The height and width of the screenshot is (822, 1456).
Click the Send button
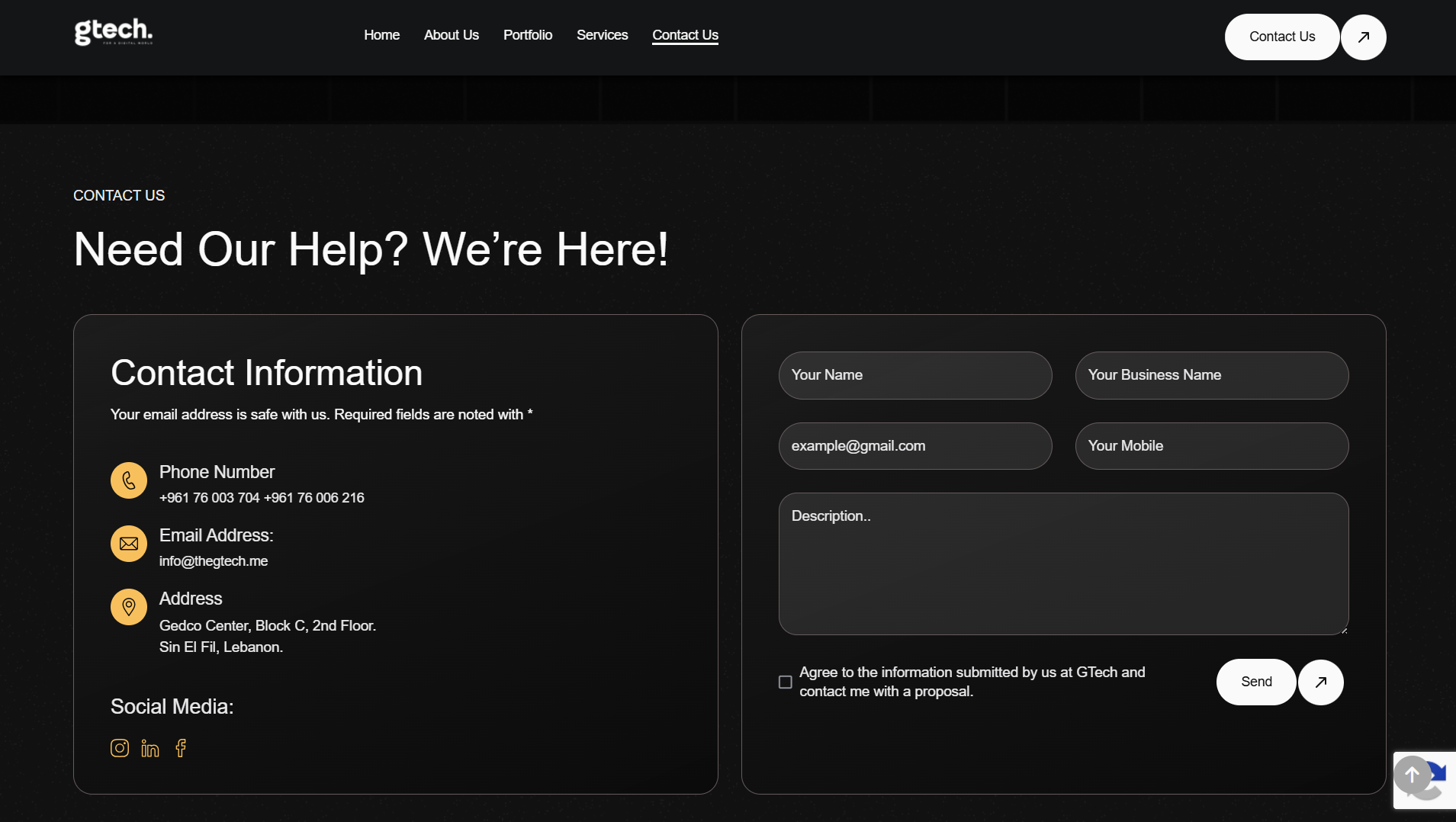click(x=1256, y=682)
